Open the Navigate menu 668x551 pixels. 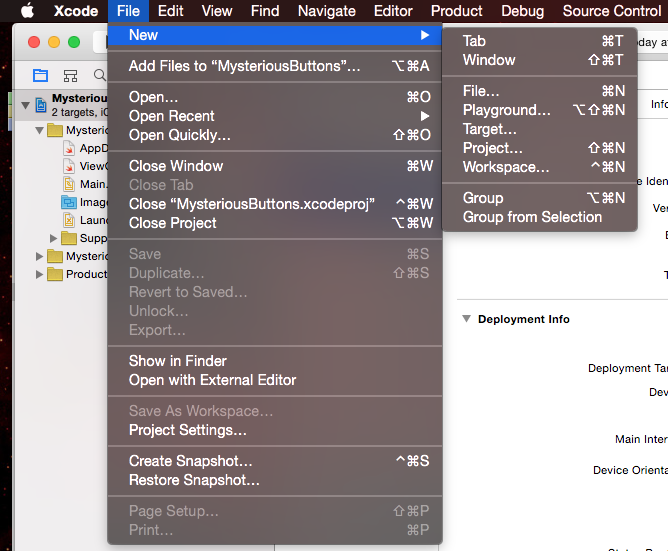click(x=327, y=11)
